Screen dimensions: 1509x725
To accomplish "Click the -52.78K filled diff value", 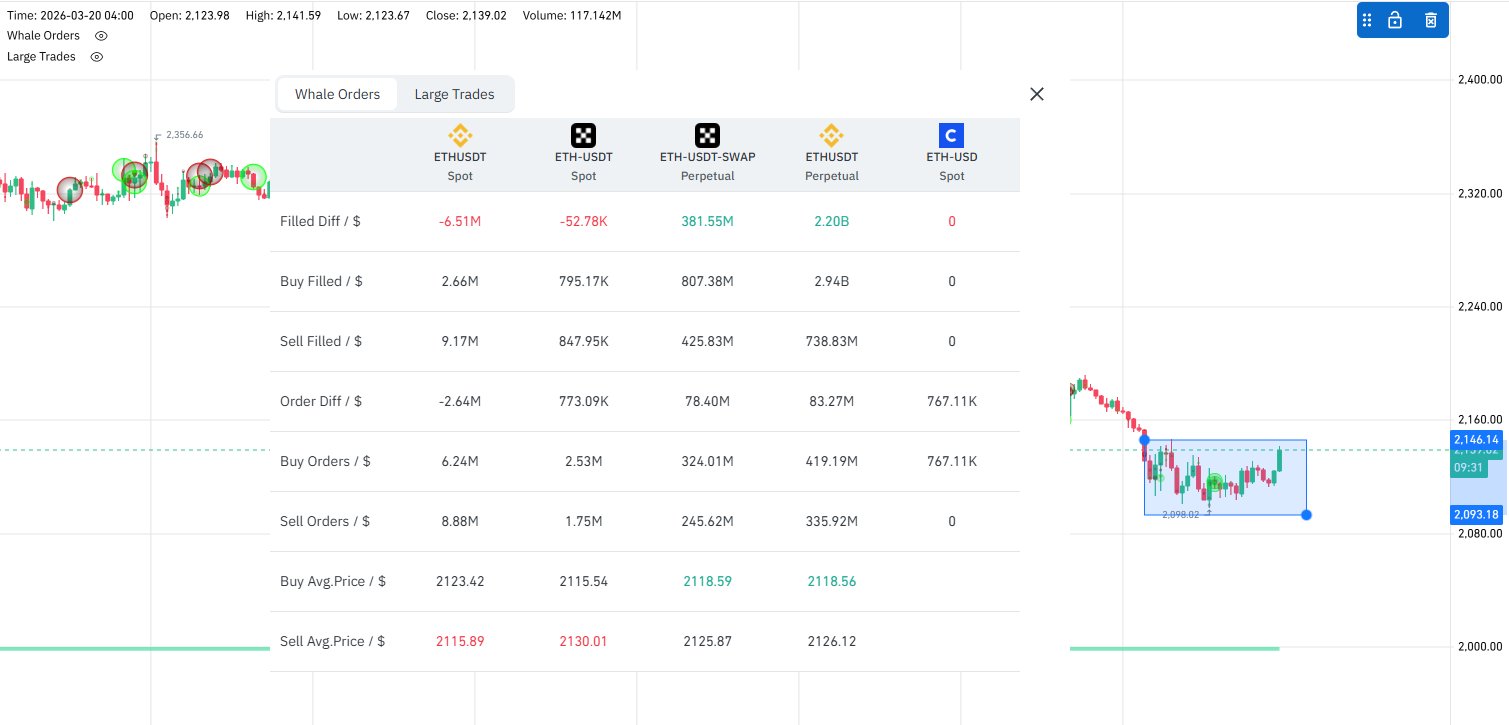I will point(583,221).
